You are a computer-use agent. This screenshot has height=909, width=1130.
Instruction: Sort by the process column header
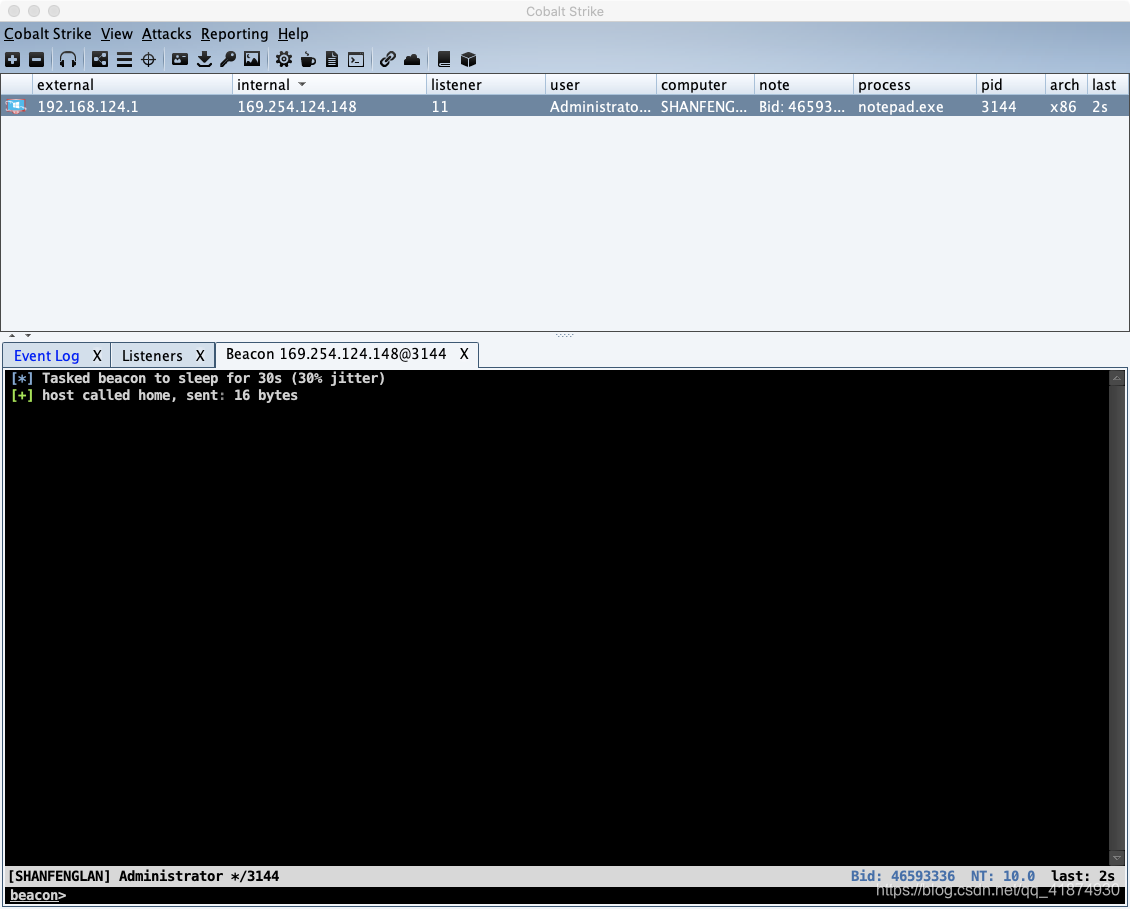click(x=915, y=84)
